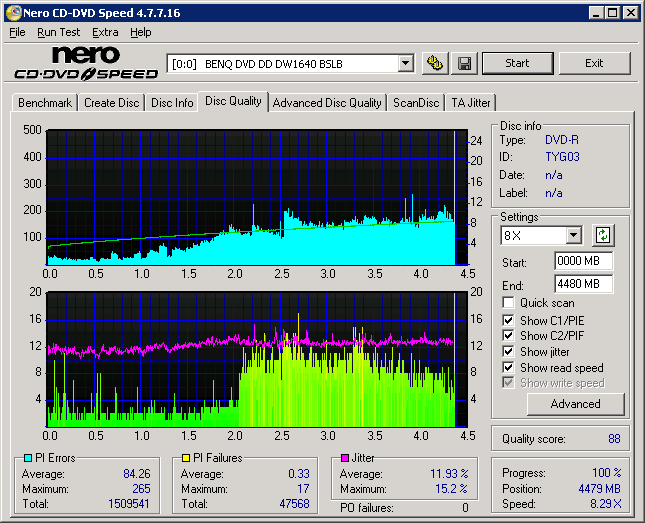Click the End MB input field
645x523 pixels.
coord(583,283)
